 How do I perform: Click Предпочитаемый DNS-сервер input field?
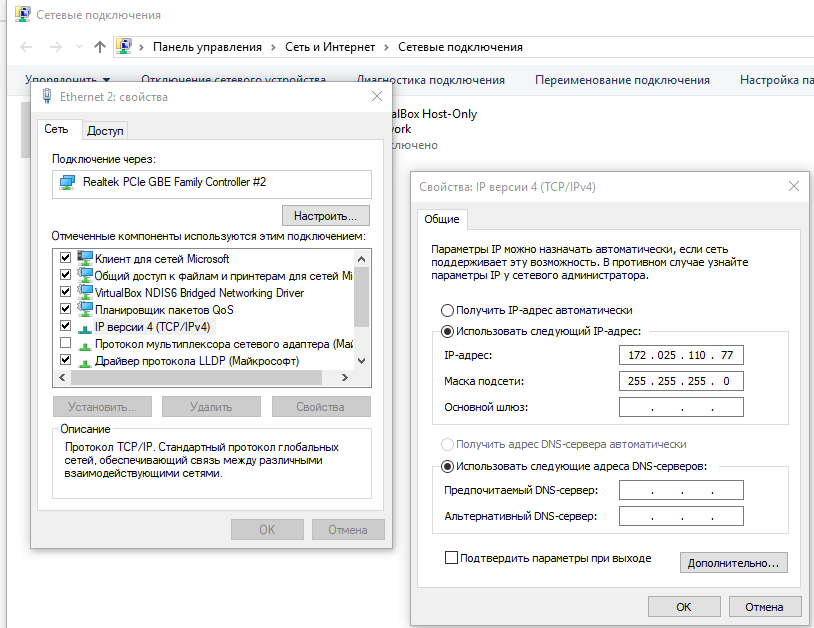point(681,490)
